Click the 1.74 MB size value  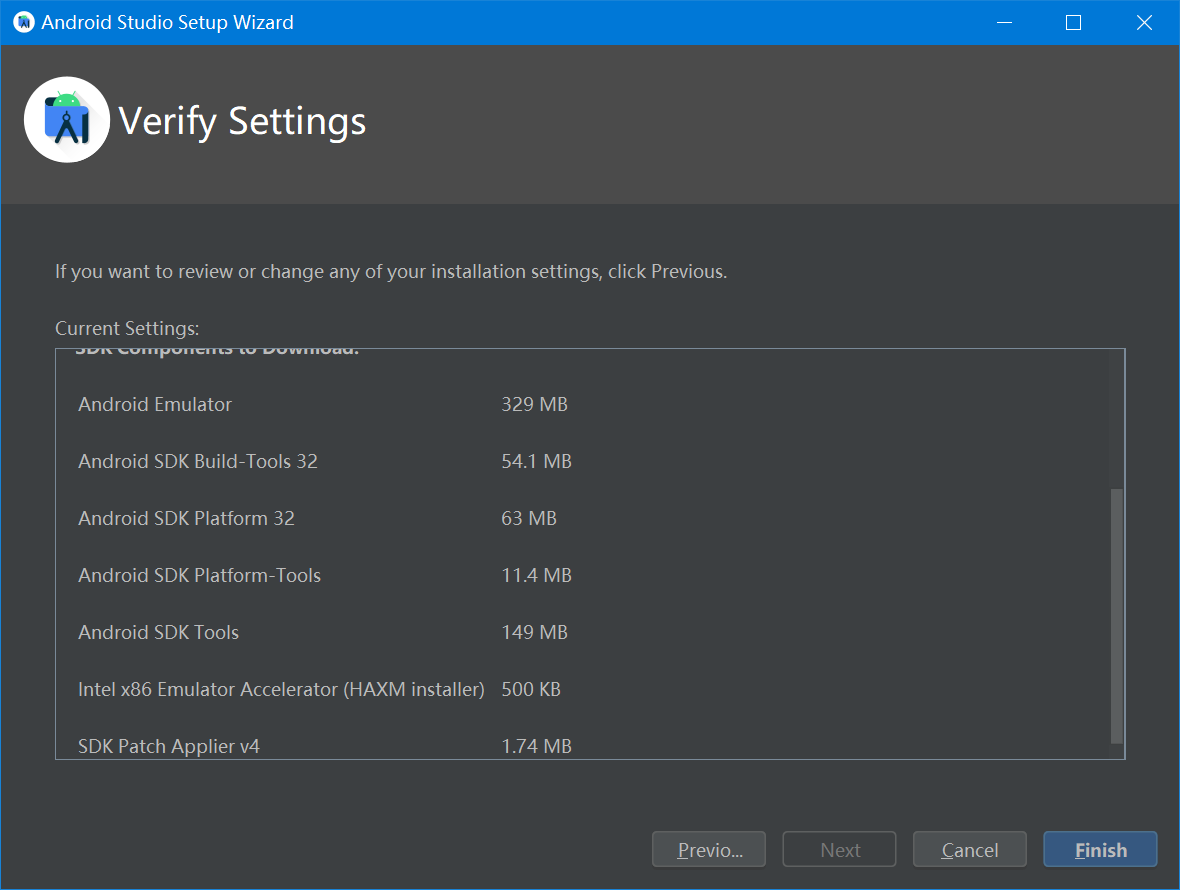pyautogui.click(x=537, y=746)
